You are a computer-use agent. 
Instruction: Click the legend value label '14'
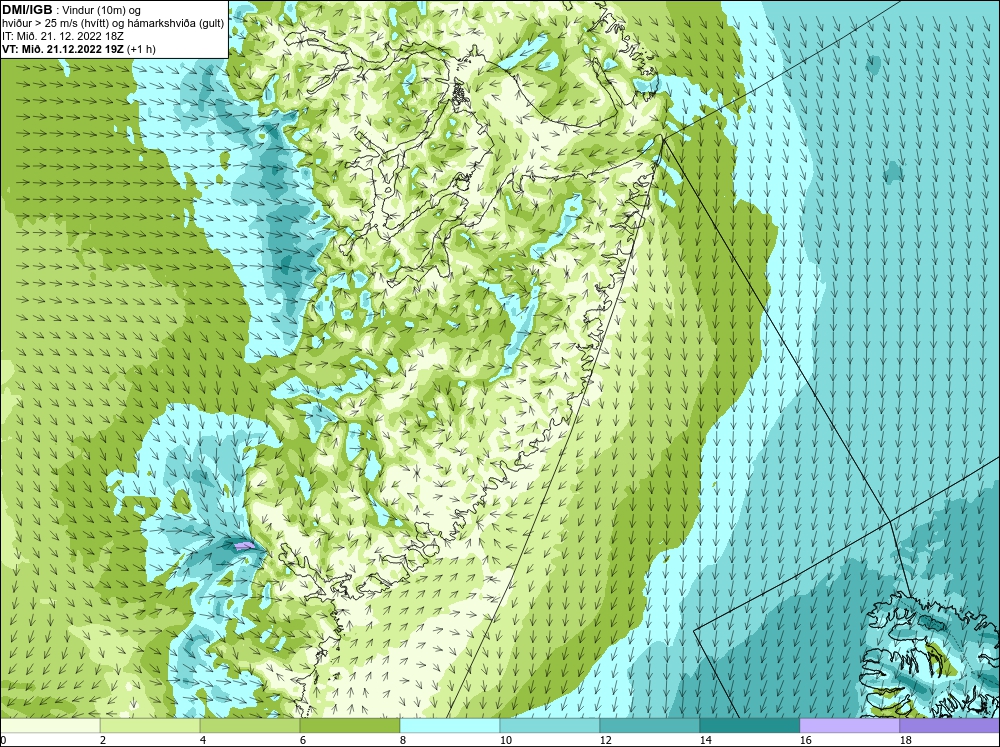coord(705,740)
